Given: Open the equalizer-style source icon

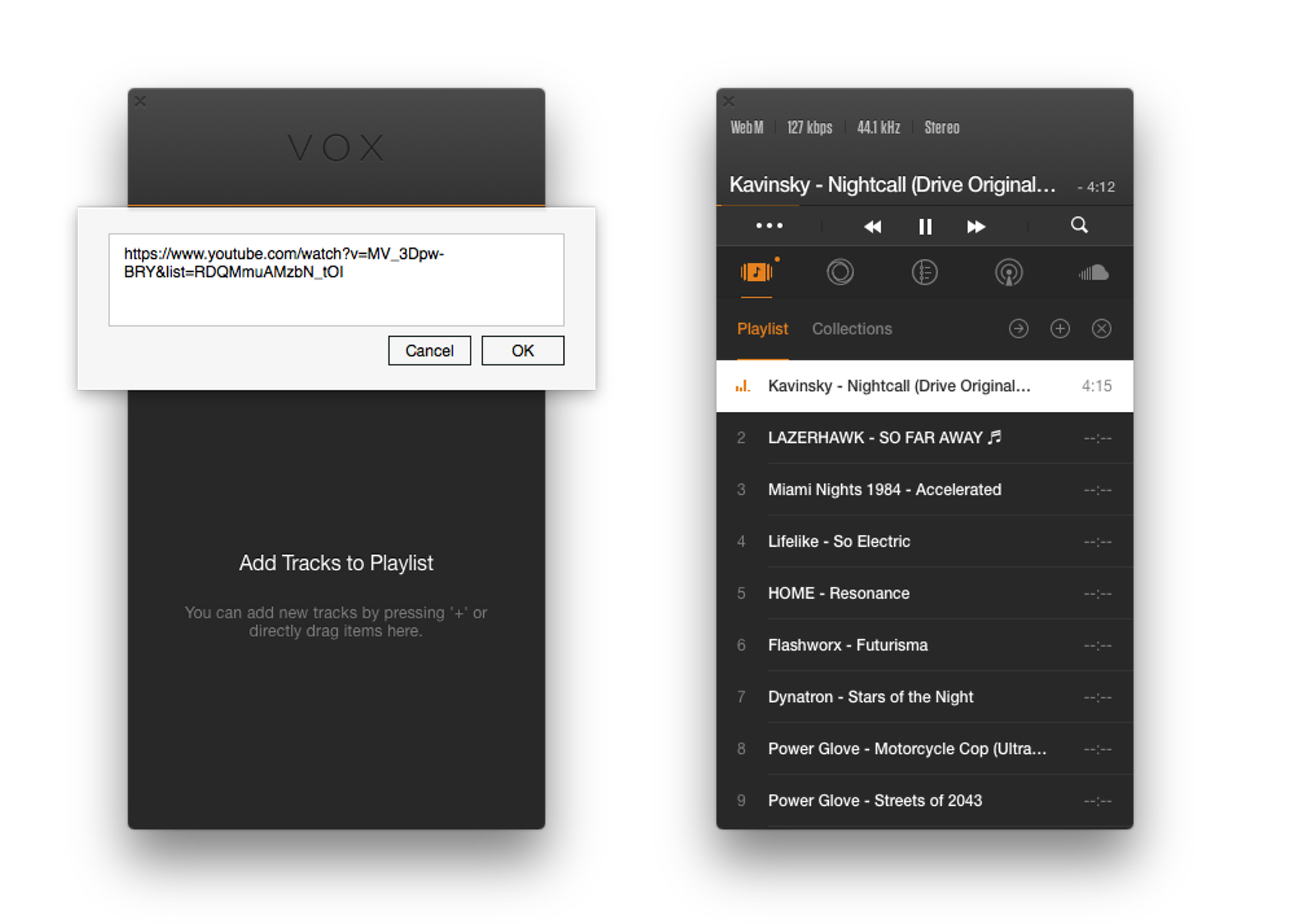Looking at the screenshot, I should click(925, 272).
